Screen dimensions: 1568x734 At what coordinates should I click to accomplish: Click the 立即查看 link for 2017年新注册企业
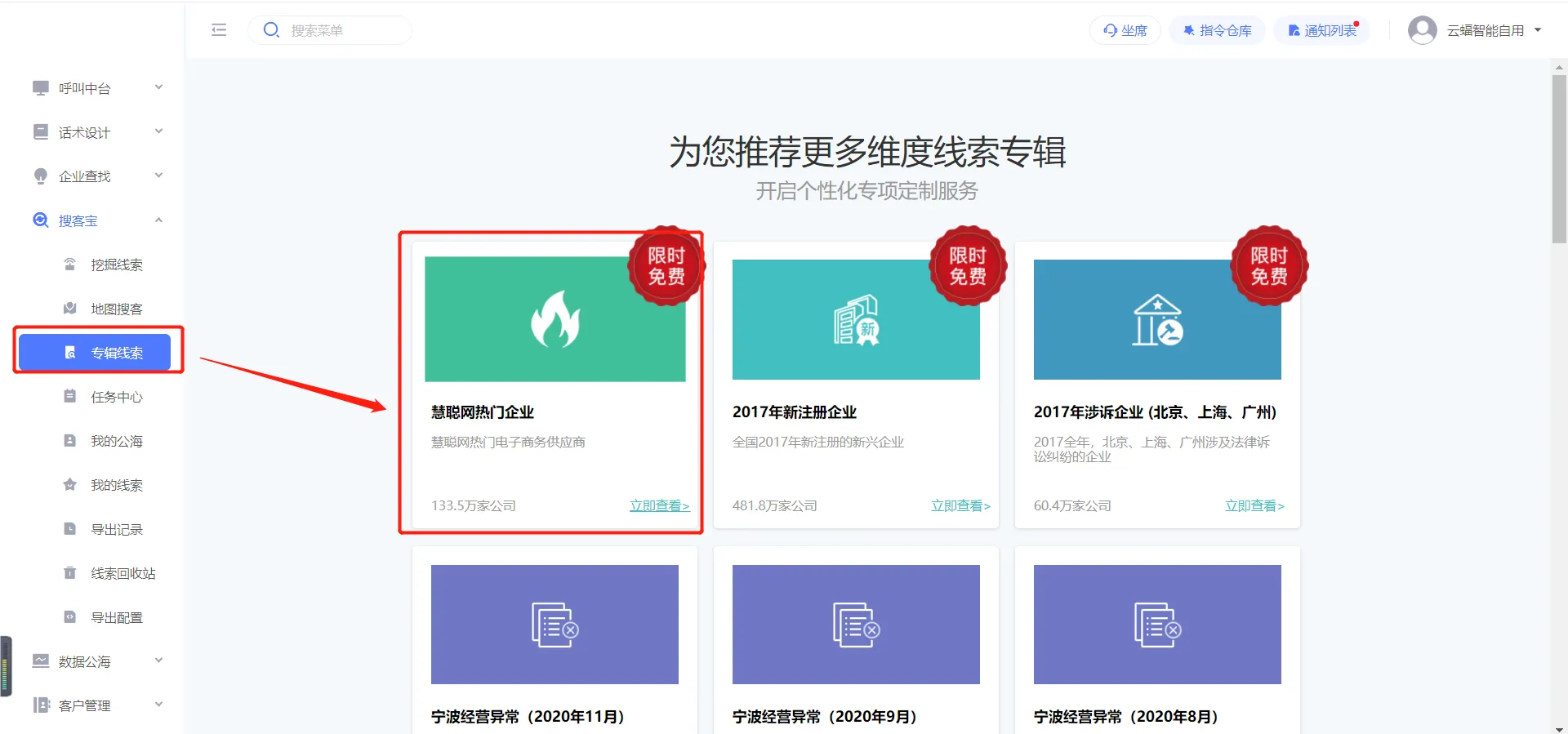pyautogui.click(x=960, y=505)
